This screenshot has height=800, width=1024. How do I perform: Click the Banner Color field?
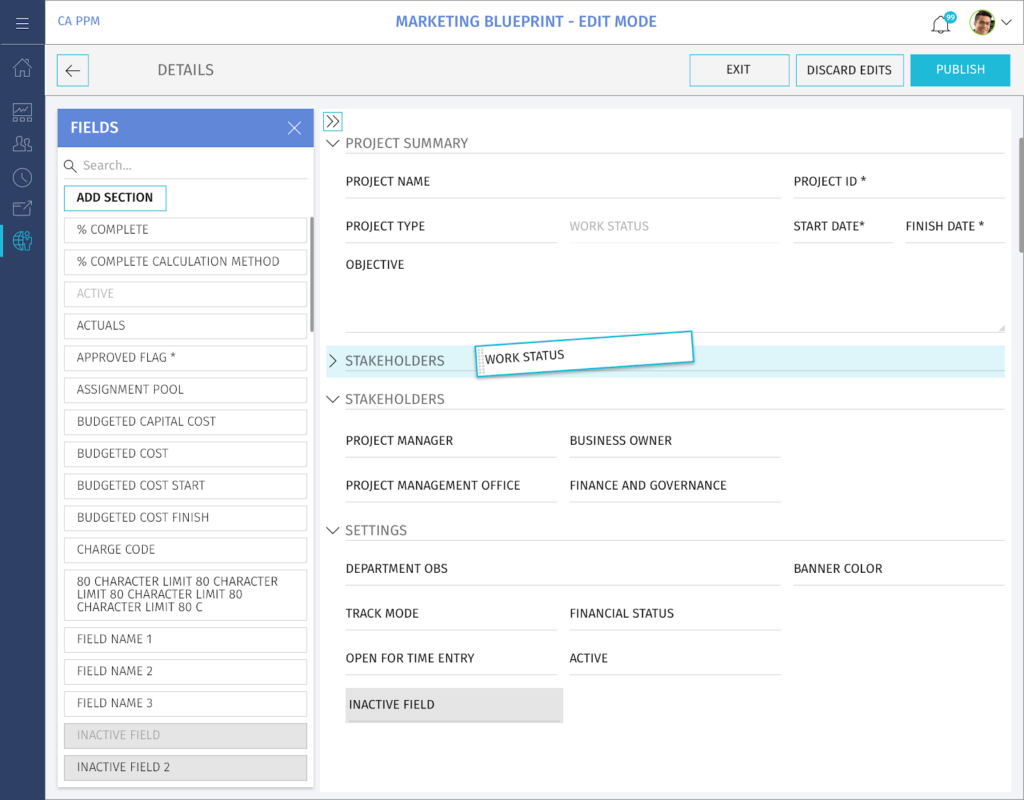[x=897, y=569]
